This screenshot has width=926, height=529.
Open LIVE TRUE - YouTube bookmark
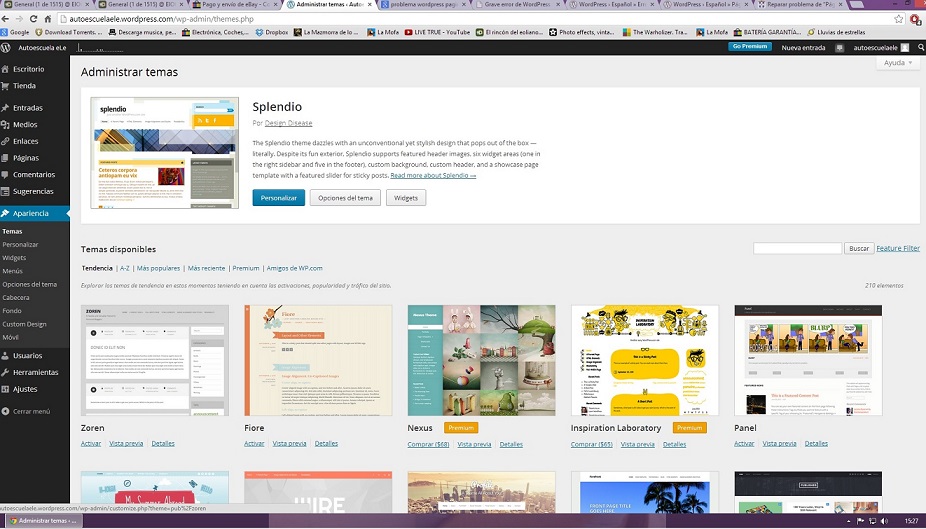coord(438,32)
